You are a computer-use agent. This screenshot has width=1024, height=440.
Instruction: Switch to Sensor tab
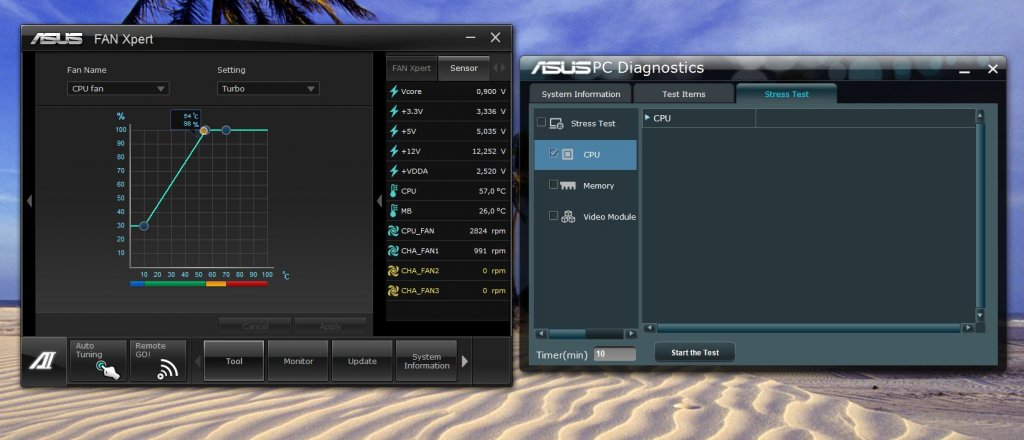click(x=464, y=68)
